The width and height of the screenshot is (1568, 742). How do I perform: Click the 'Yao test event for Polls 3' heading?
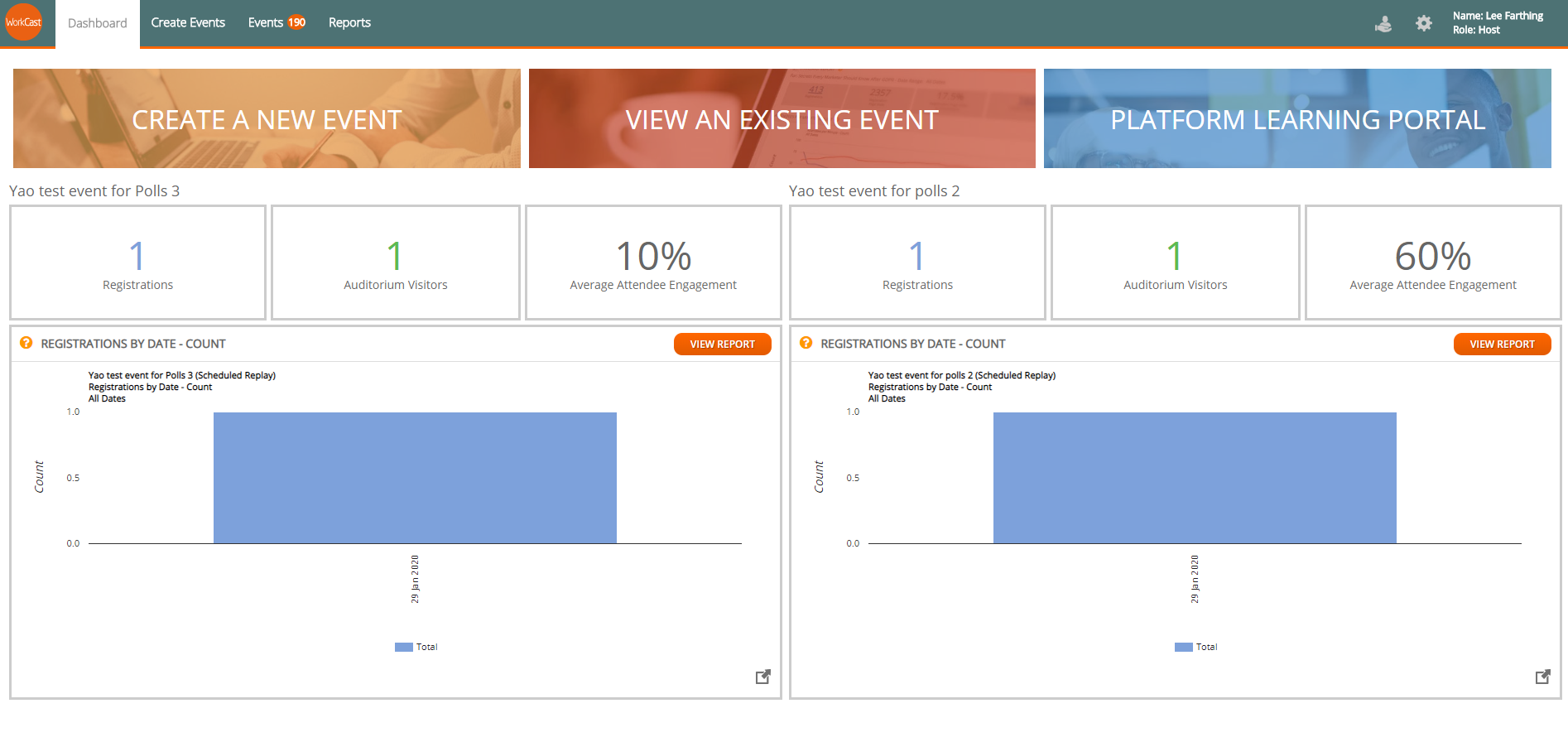click(x=94, y=191)
